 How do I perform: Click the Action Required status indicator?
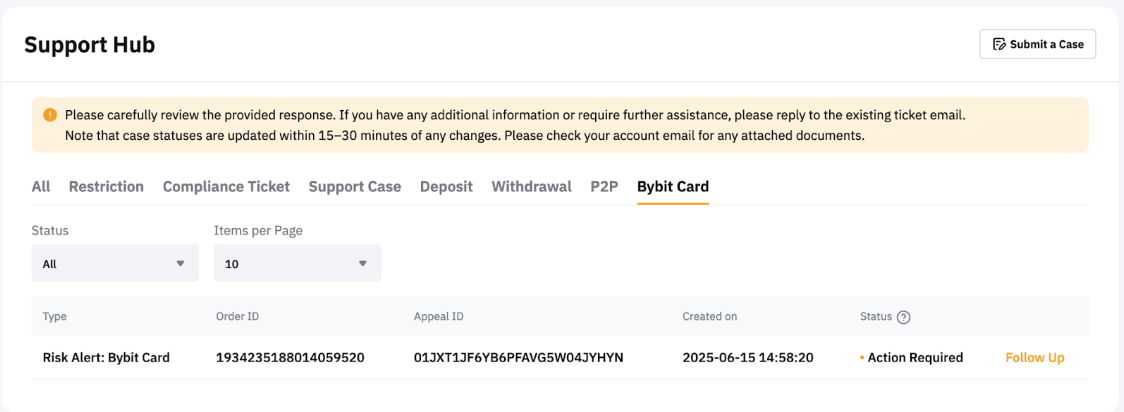914,357
